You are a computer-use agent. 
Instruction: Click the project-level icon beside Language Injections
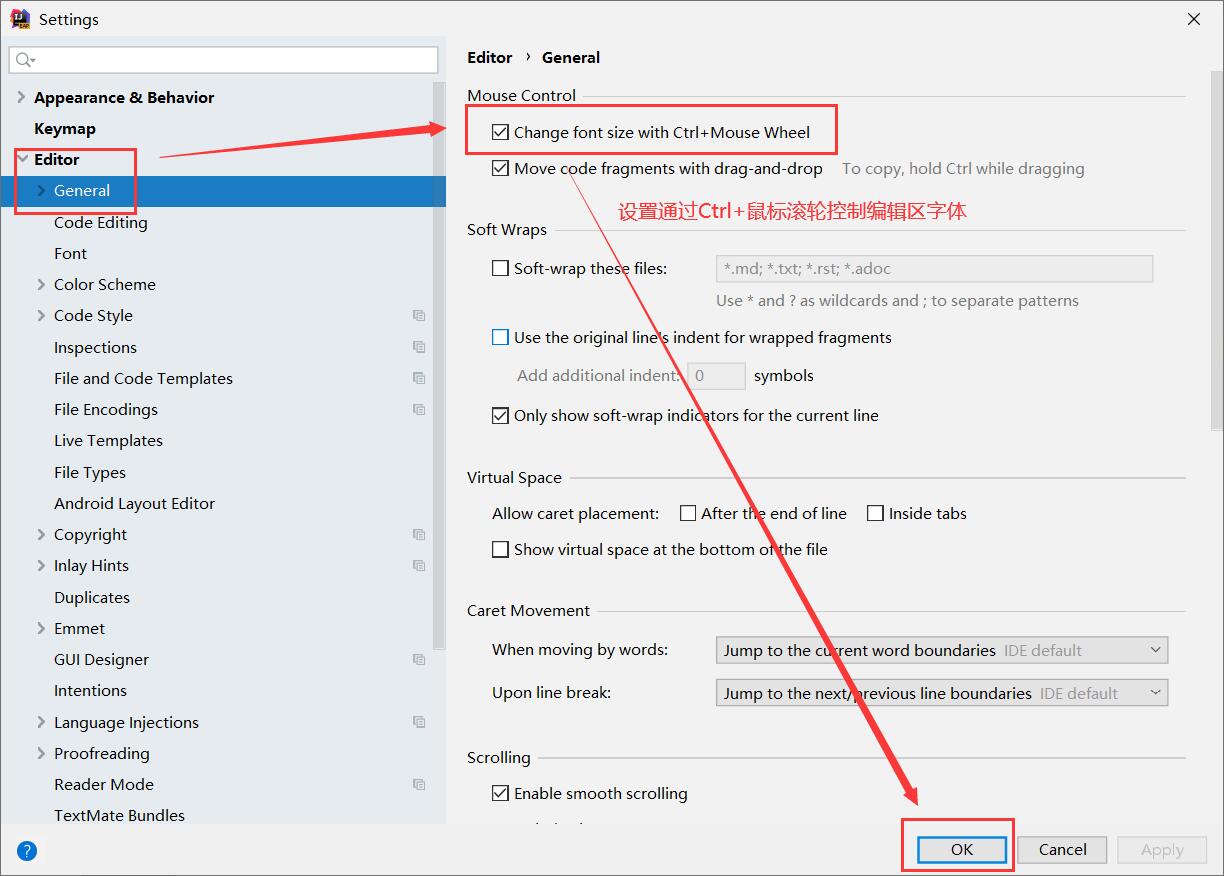(419, 722)
